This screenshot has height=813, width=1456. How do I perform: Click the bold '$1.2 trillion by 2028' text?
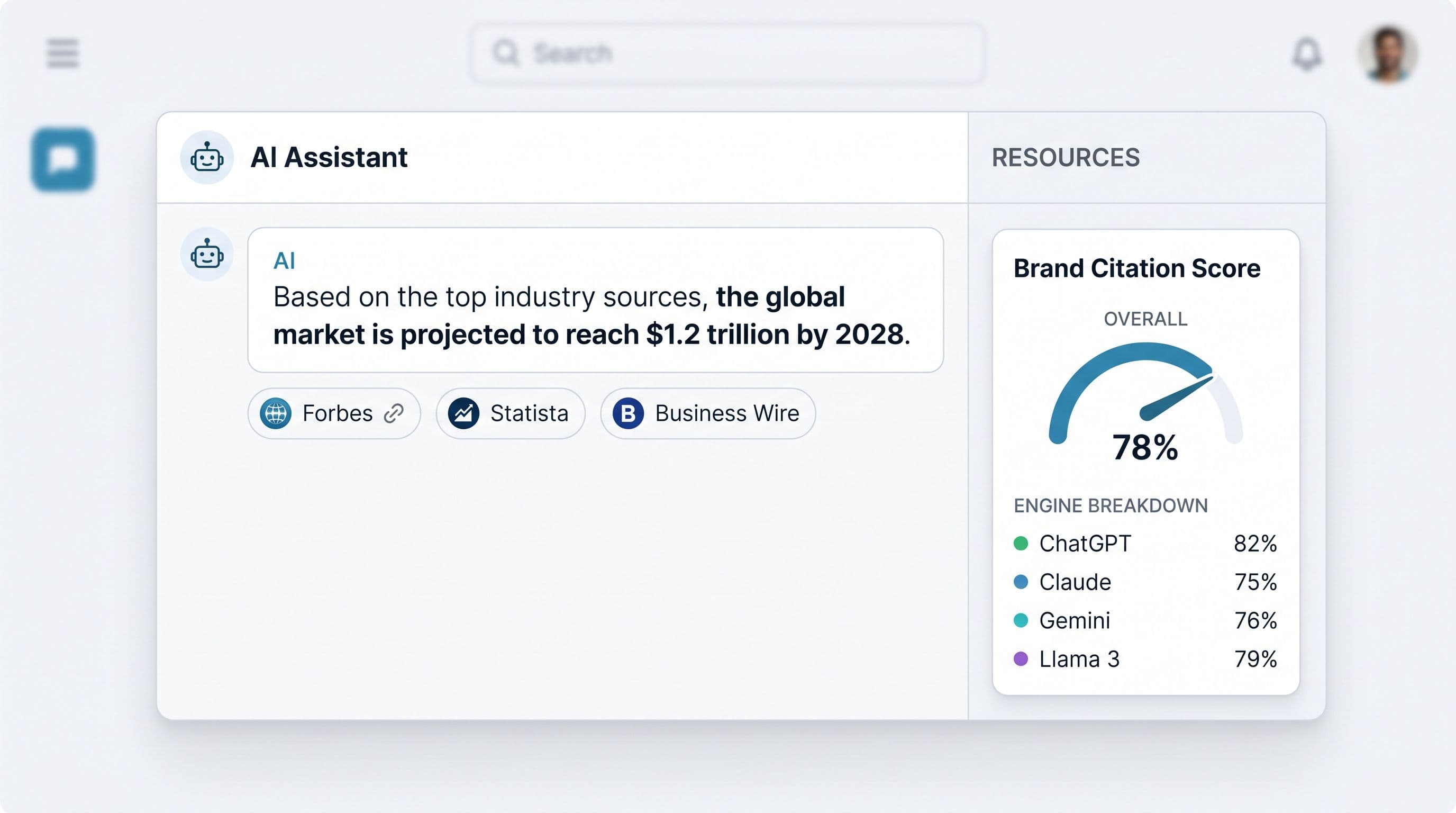[775, 334]
